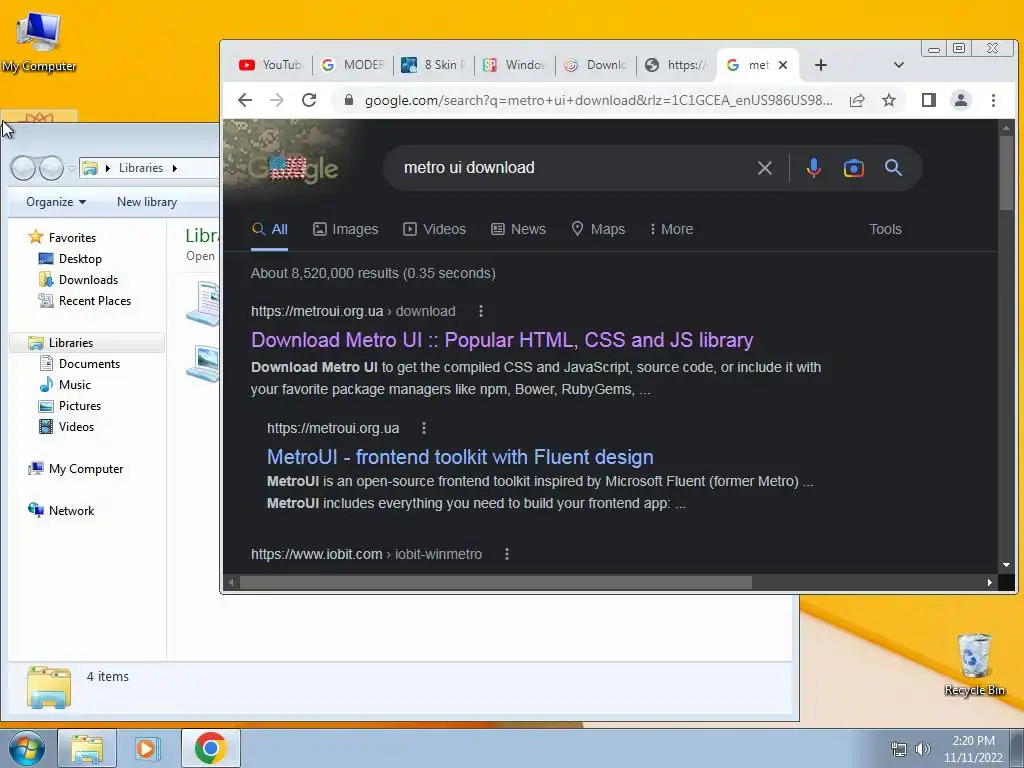Screen dimensions: 1024x768
Task: Open the search Tools option
Action: pyautogui.click(x=885, y=229)
